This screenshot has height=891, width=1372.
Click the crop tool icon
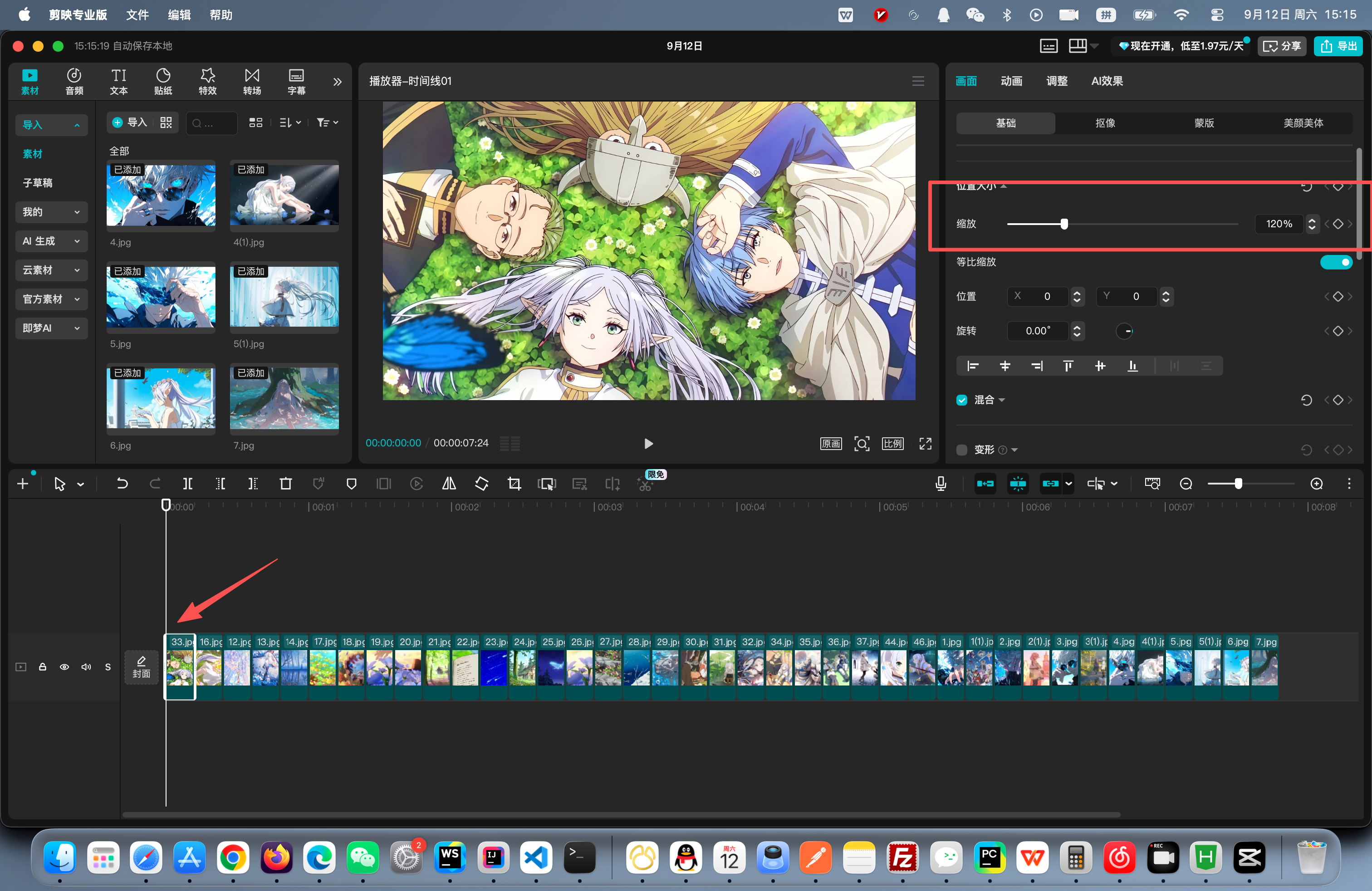(x=514, y=484)
